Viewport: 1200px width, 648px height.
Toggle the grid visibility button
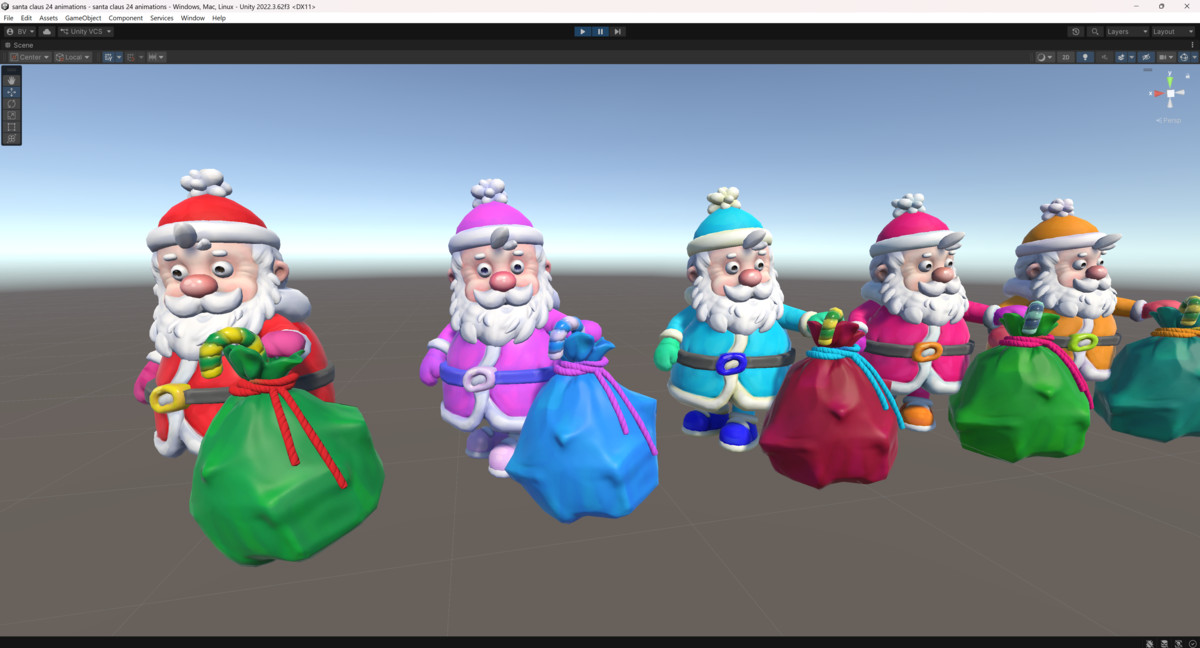pyautogui.click(x=108, y=57)
